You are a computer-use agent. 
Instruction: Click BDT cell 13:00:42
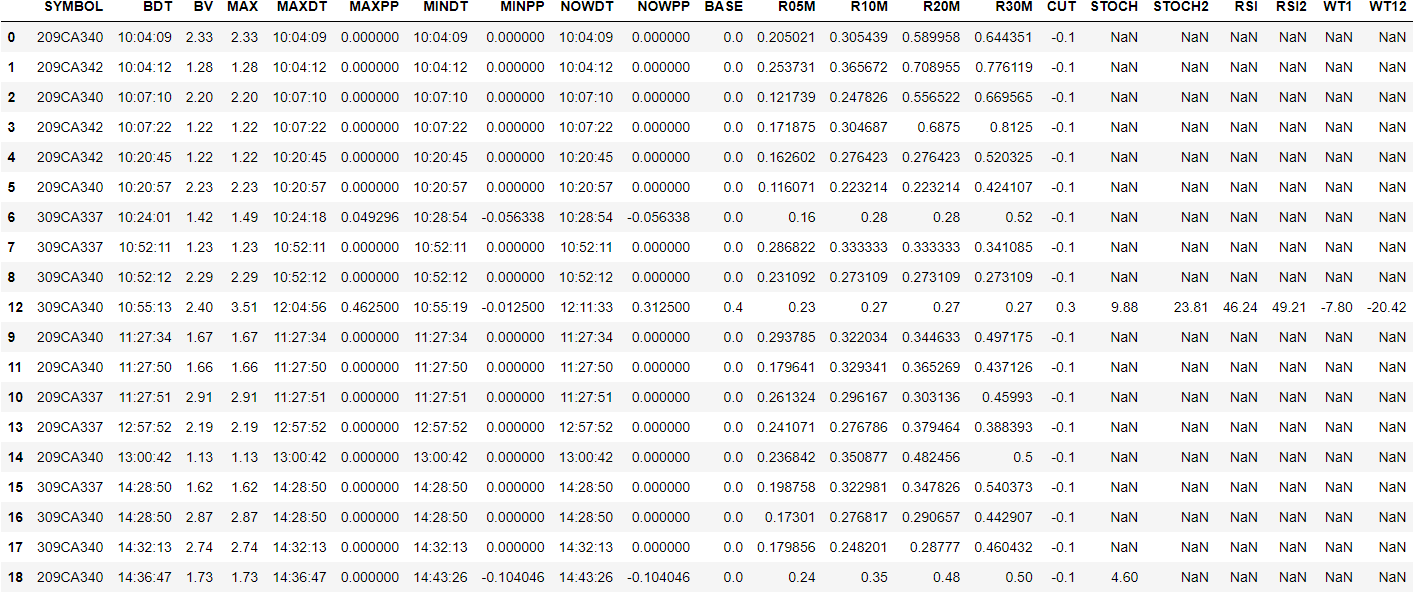coord(145,458)
